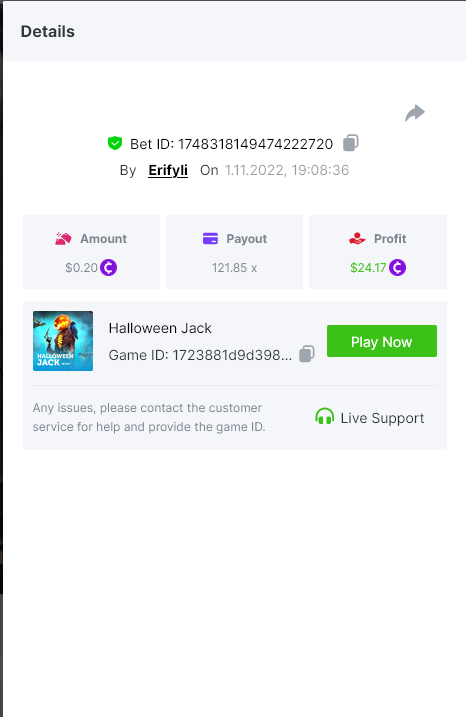Image resolution: width=466 pixels, height=717 pixels.
Task: Click the currency coin icon beside $0.20
Action: click(108, 267)
